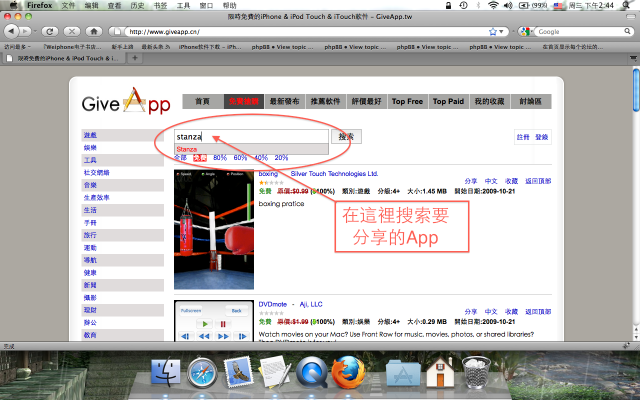Open the 社交網絡 category in sidebar
This screenshot has height=400, width=640.
pyautogui.click(x=97, y=173)
